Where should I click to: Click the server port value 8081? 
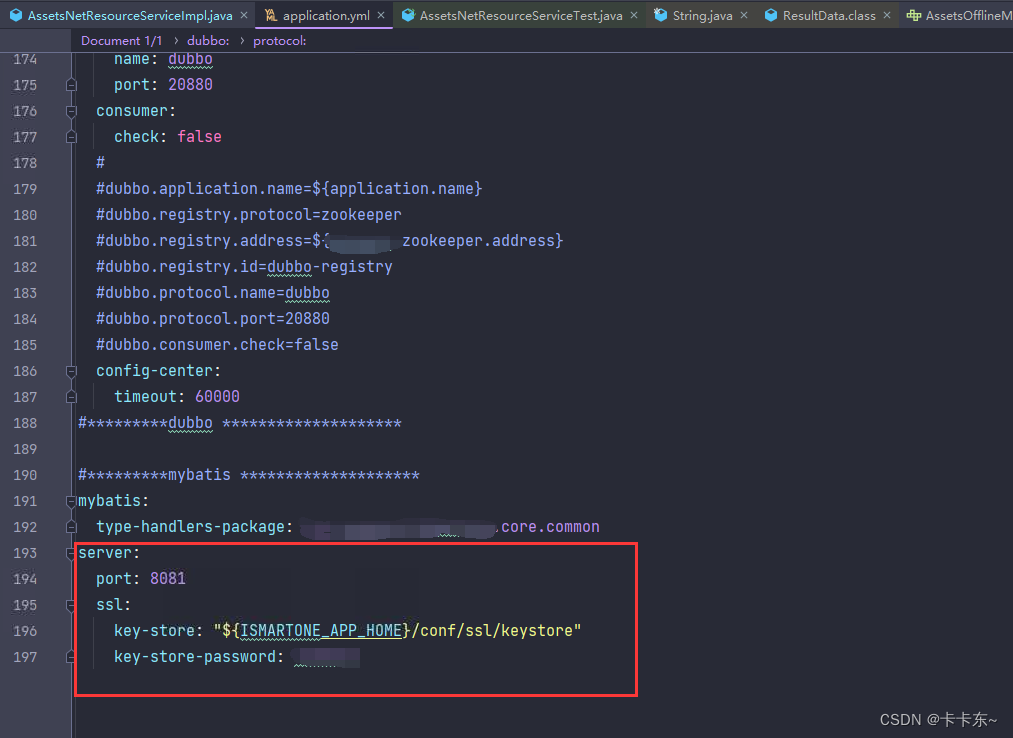(x=168, y=578)
